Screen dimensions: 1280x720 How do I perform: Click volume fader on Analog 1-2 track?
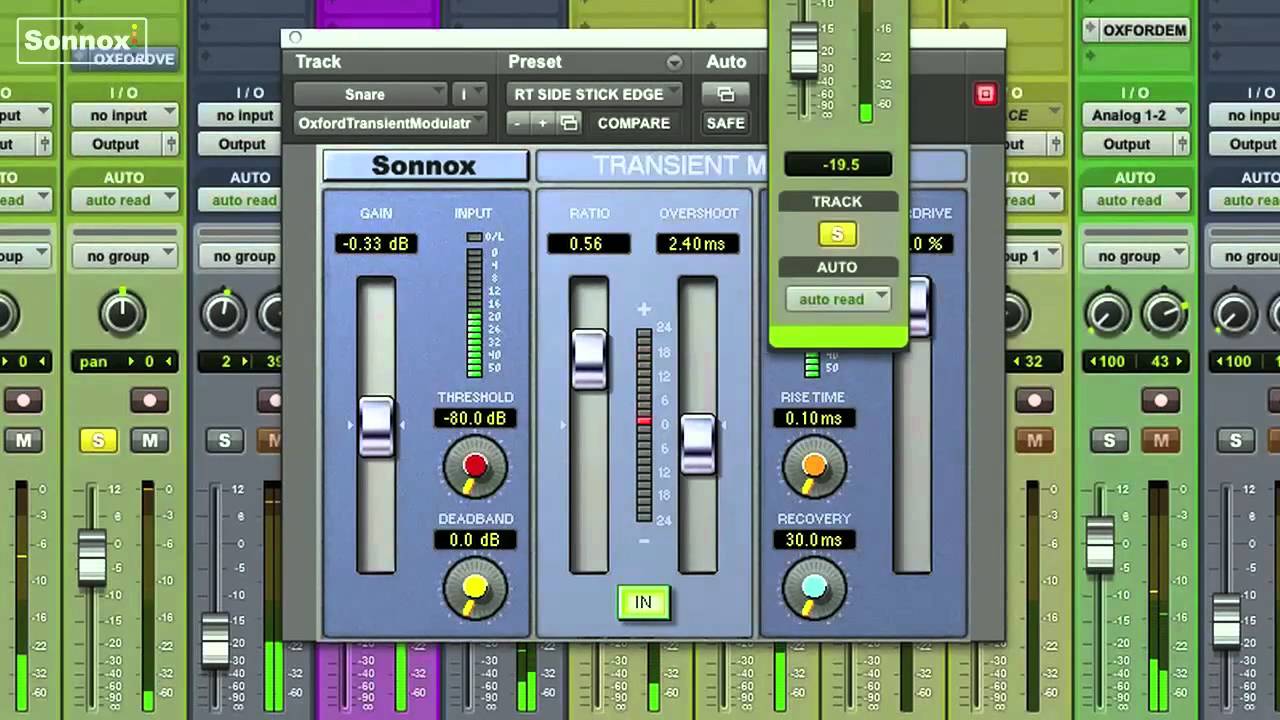[1100, 545]
